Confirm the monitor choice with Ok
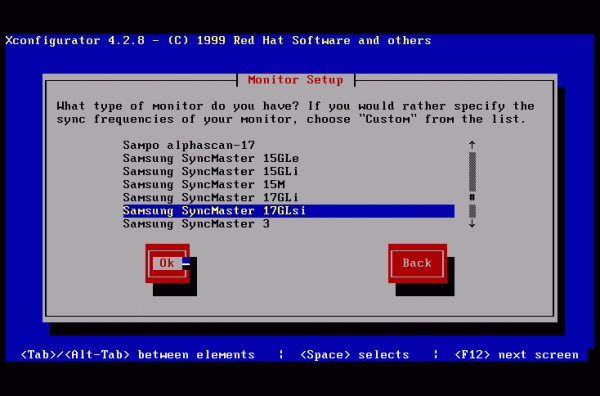Image resolution: width=600 pixels, height=396 pixels. pyautogui.click(x=168, y=263)
